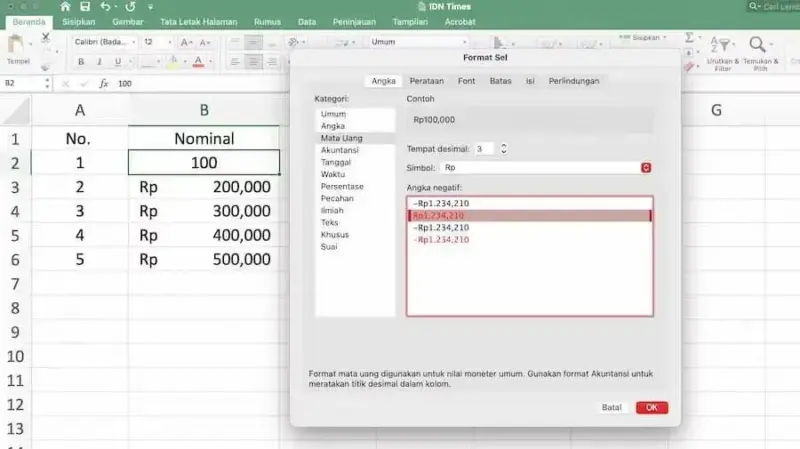Click the Undo arrow icon
The height and width of the screenshot is (449, 800).
coord(105,6)
